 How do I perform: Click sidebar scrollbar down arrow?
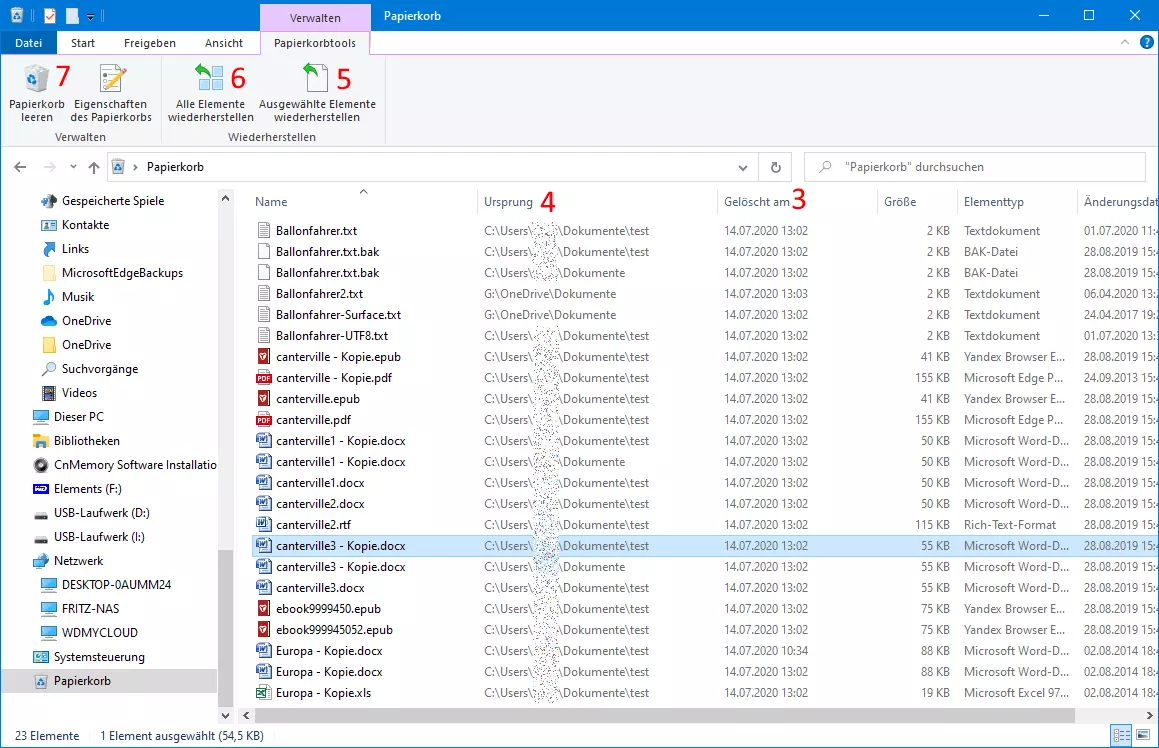click(225, 715)
